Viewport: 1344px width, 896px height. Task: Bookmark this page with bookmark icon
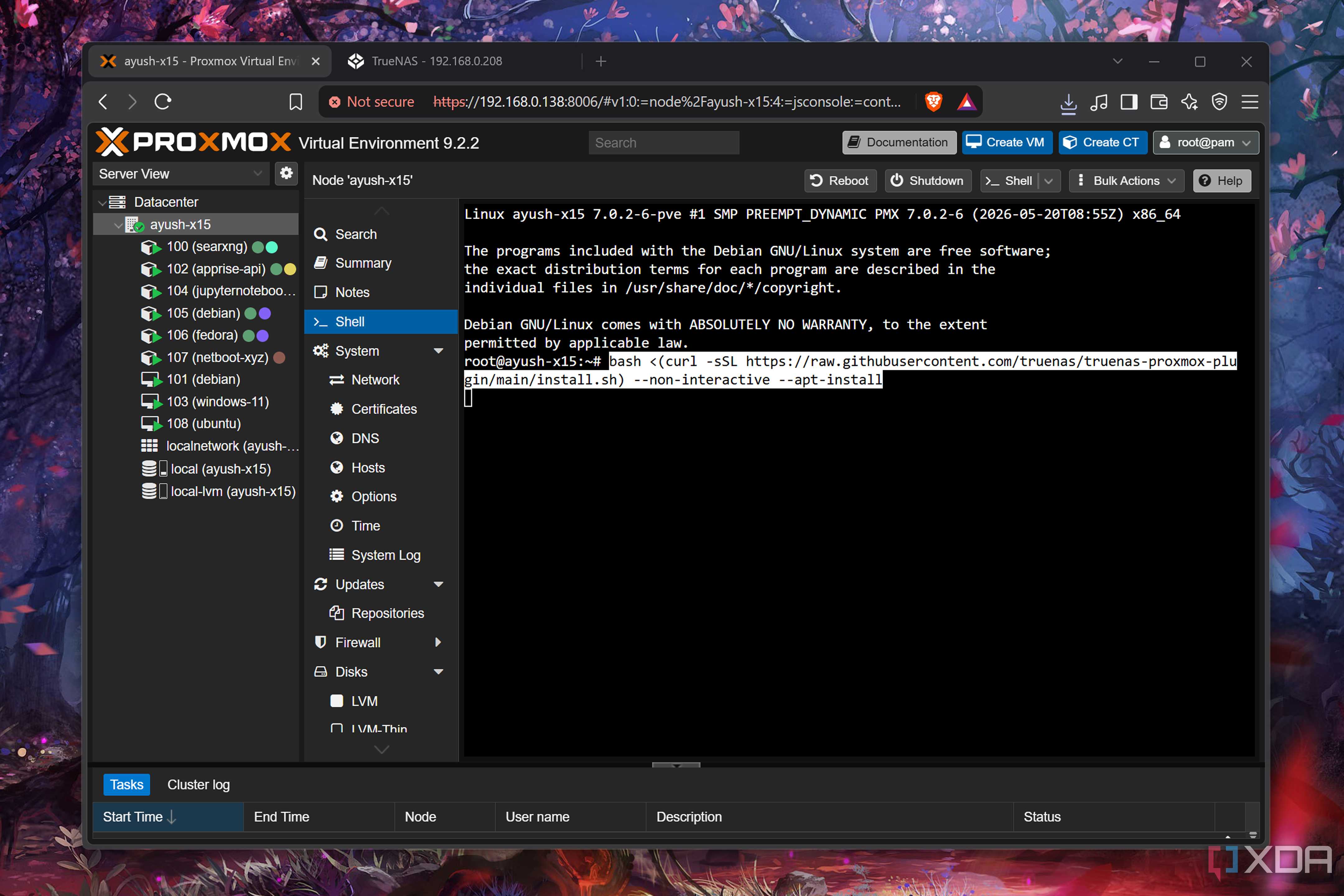(296, 102)
